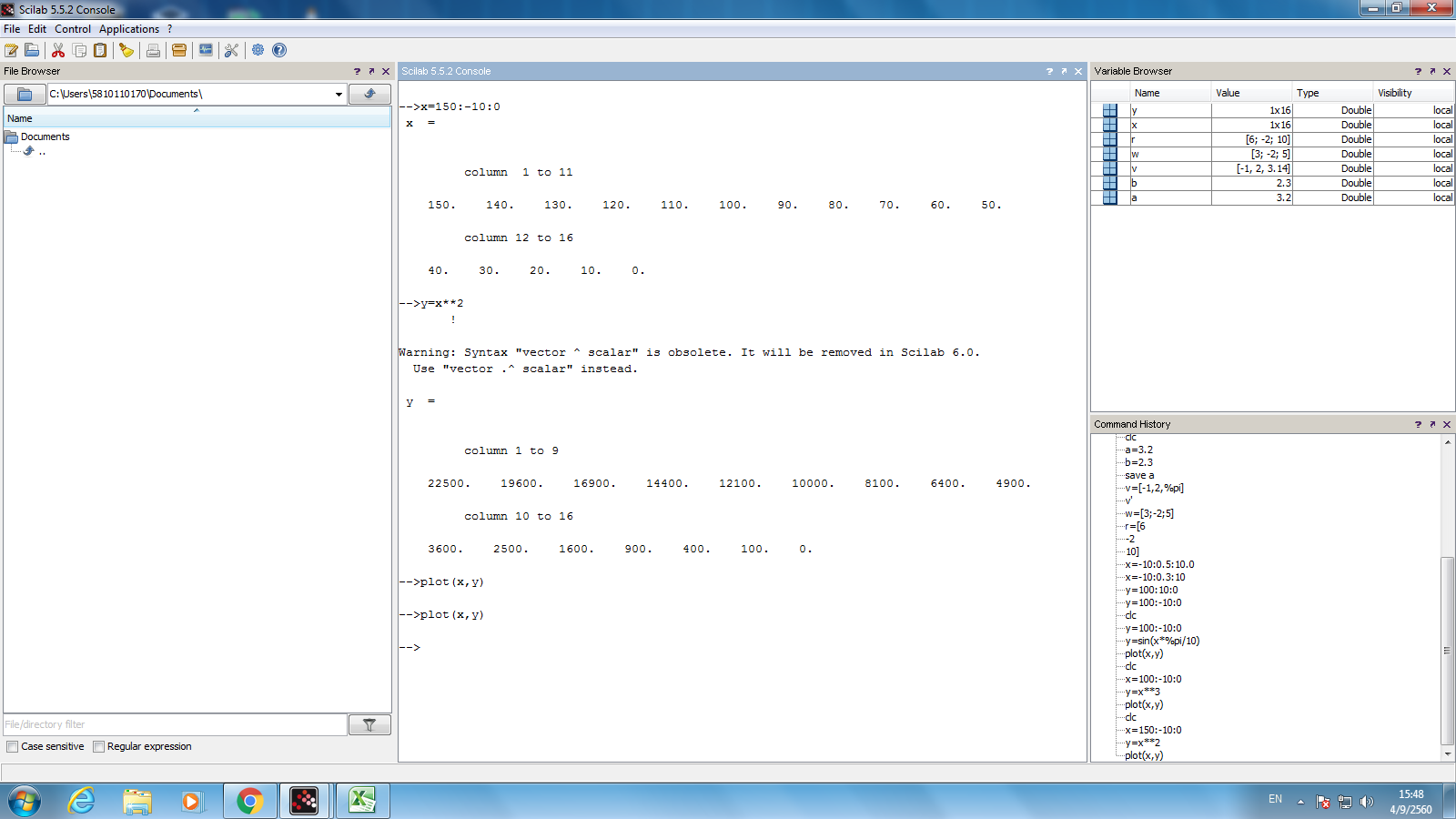The height and width of the screenshot is (819, 1456).
Task: Click the matrix icon for variable x
Action: click(x=1109, y=125)
